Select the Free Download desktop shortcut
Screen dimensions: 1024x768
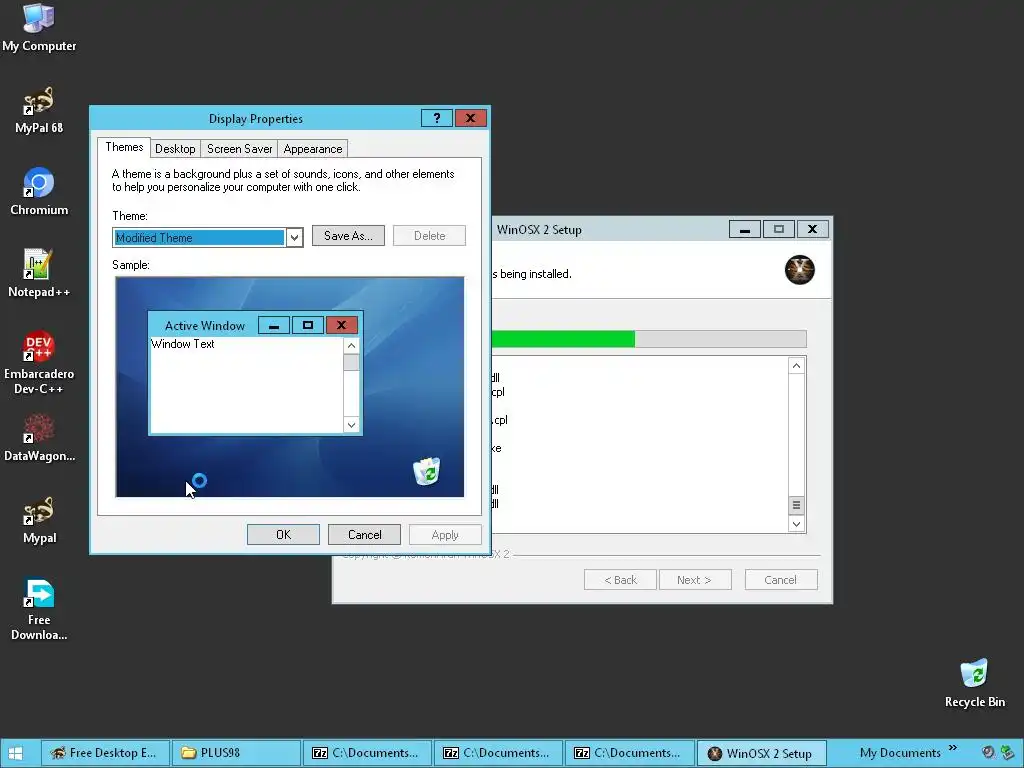tap(39, 609)
